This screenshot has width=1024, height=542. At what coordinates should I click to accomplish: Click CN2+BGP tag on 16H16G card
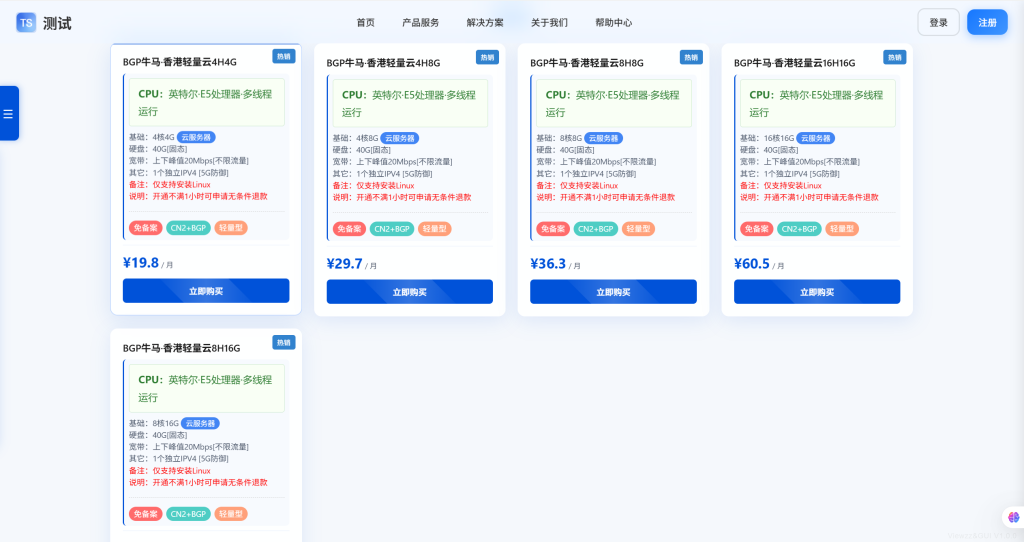799,229
